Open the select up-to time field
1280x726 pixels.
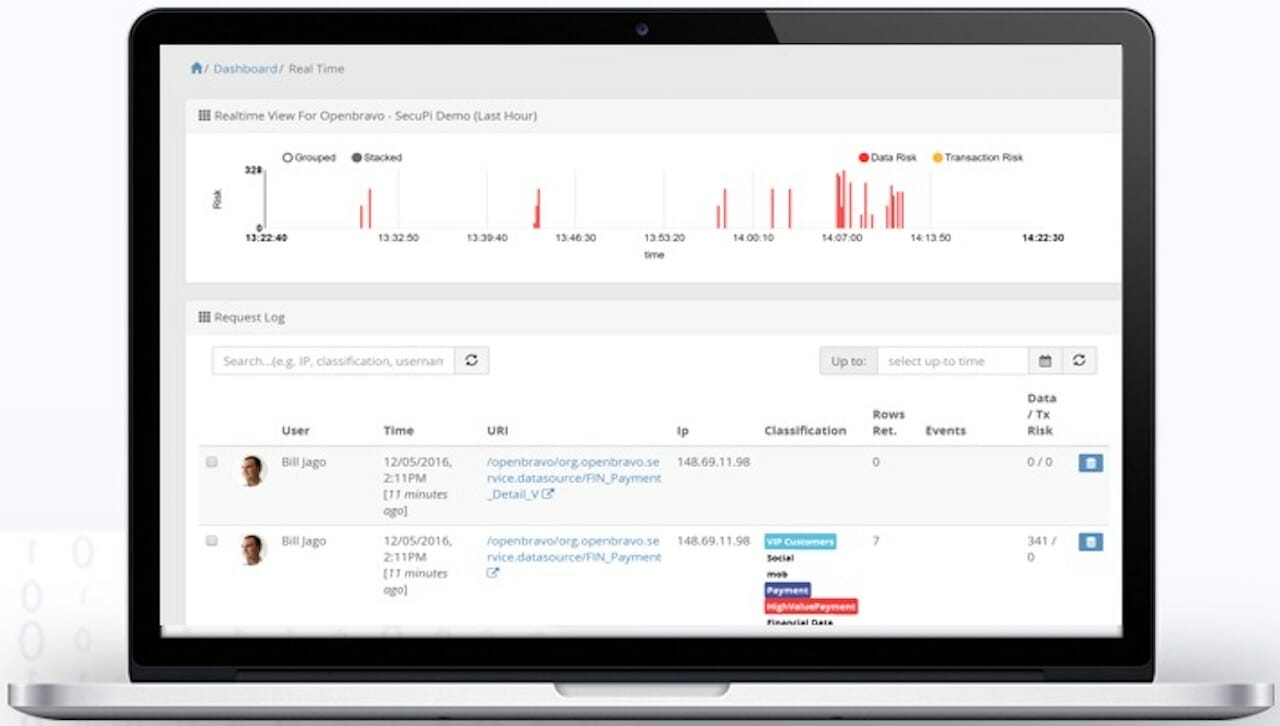pos(950,360)
